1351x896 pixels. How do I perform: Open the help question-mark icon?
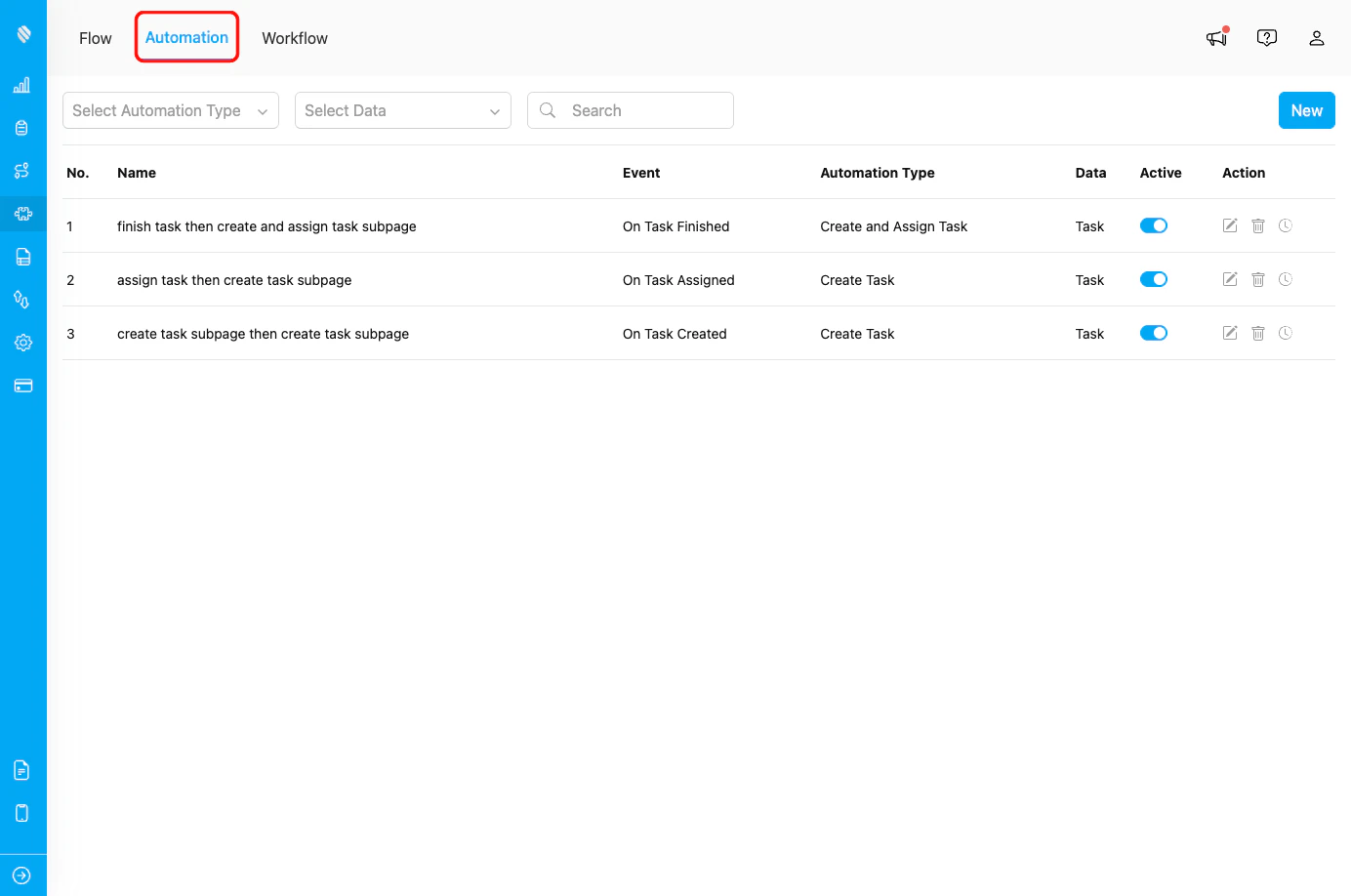tap(1266, 37)
